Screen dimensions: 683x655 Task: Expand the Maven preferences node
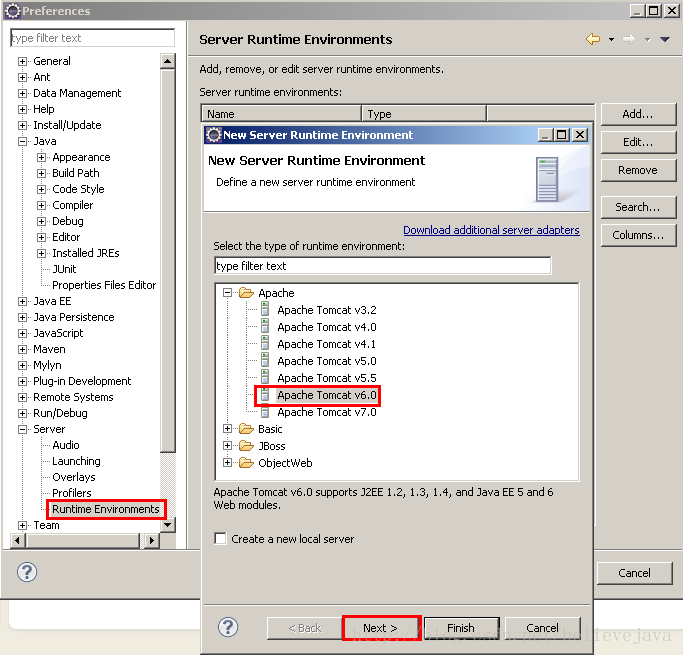pos(22,349)
